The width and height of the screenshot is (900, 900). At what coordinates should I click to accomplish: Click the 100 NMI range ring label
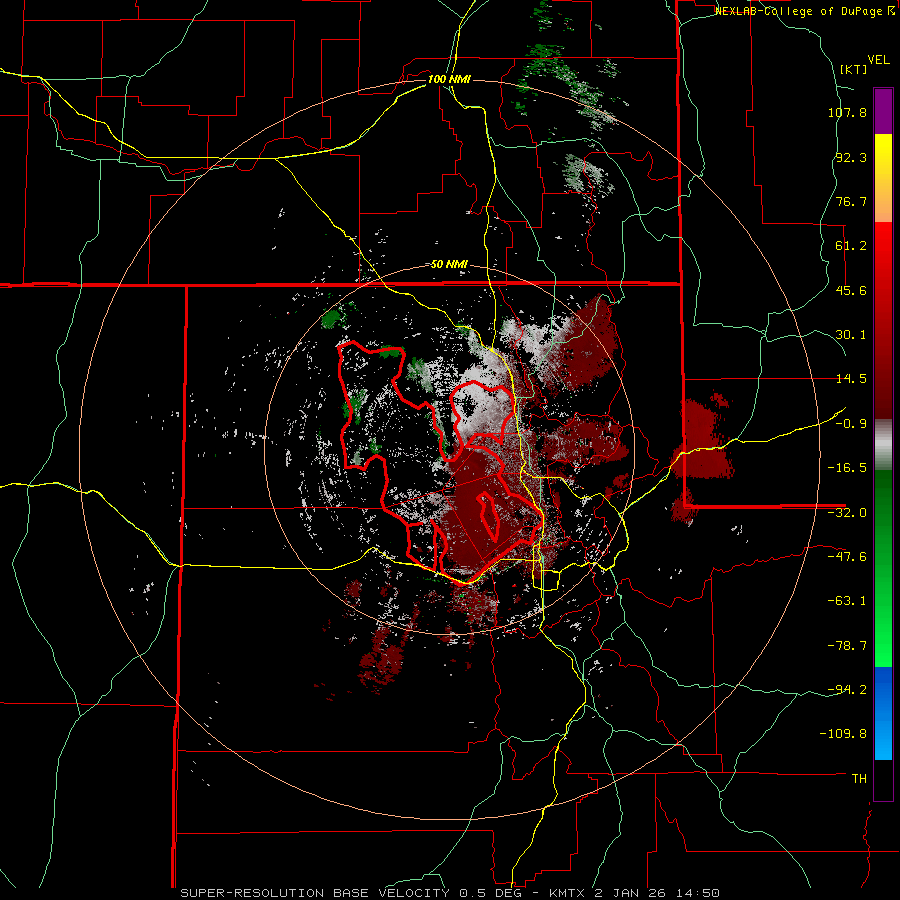point(449,79)
